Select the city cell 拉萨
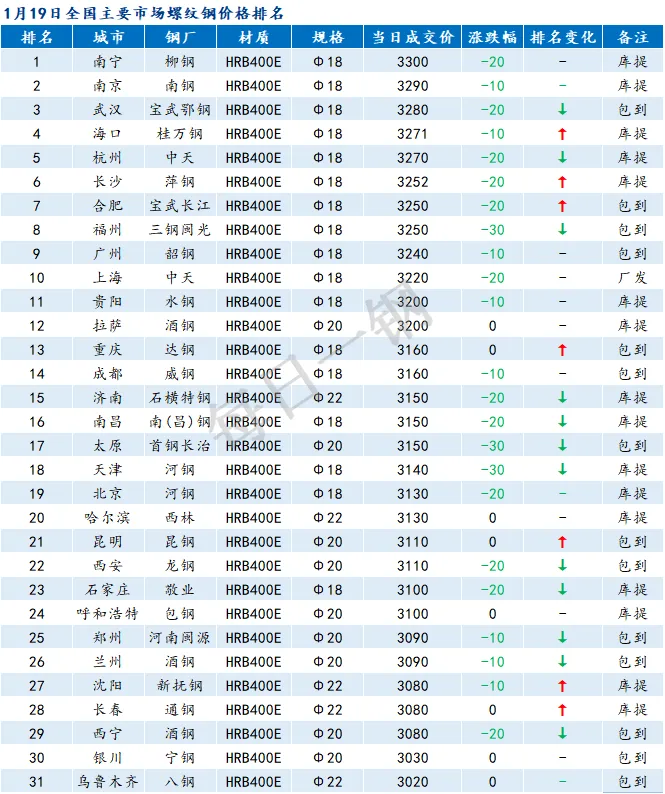 point(107,326)
